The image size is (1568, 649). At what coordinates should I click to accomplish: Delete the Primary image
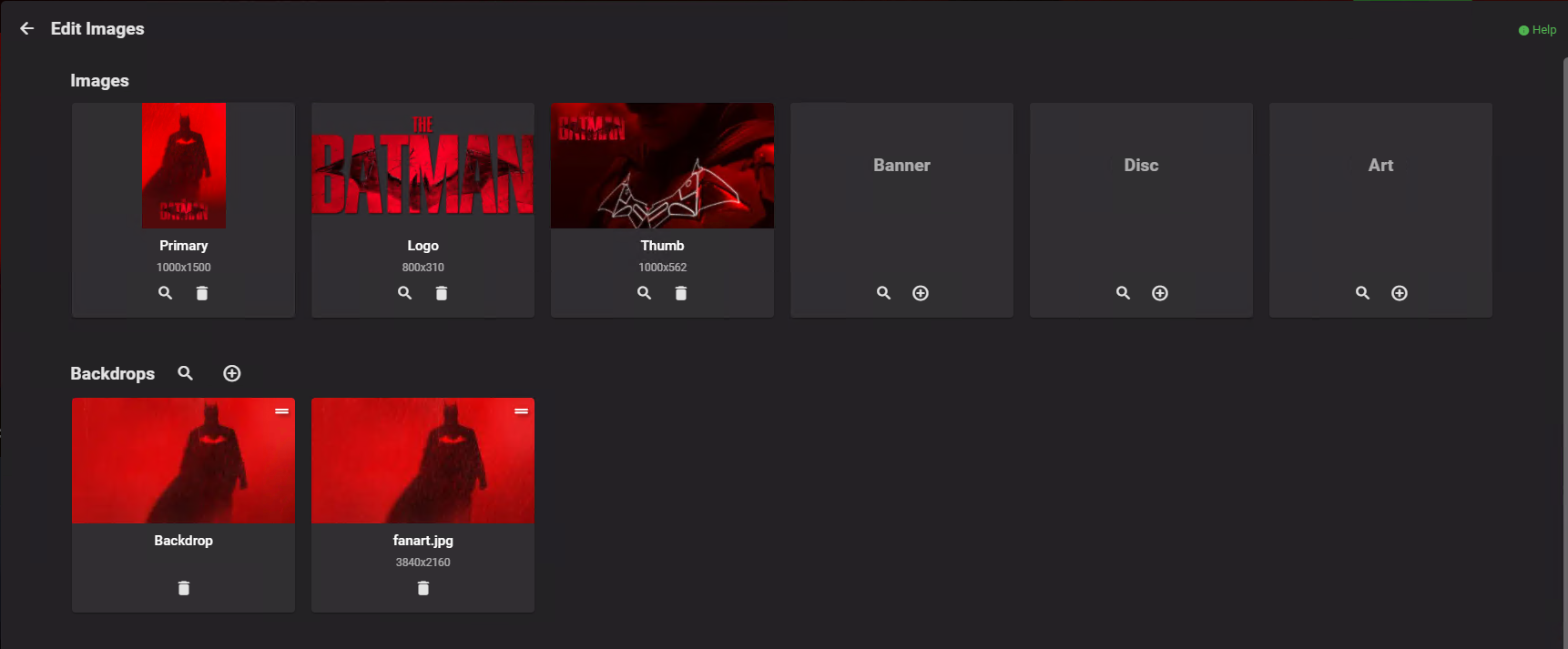(202, 293)
